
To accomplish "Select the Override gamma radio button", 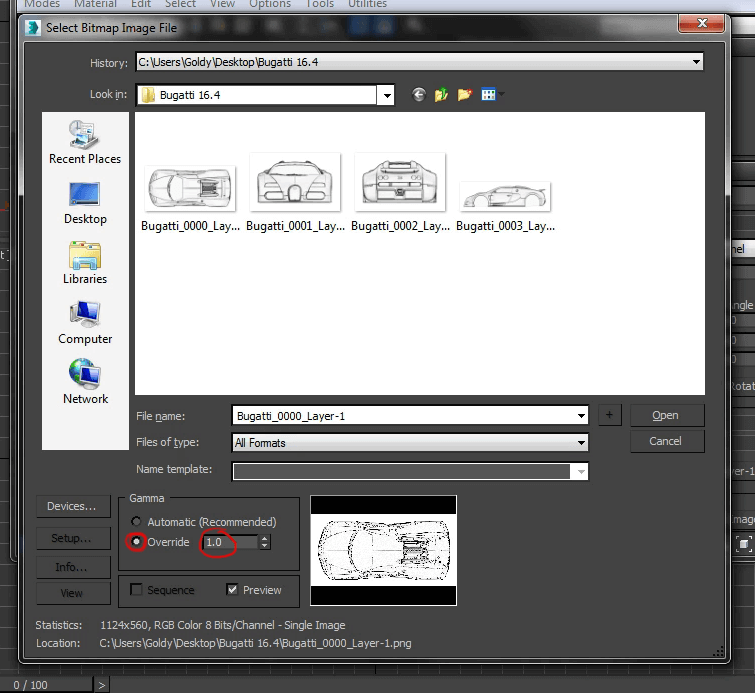I will (x=137, y=542).
